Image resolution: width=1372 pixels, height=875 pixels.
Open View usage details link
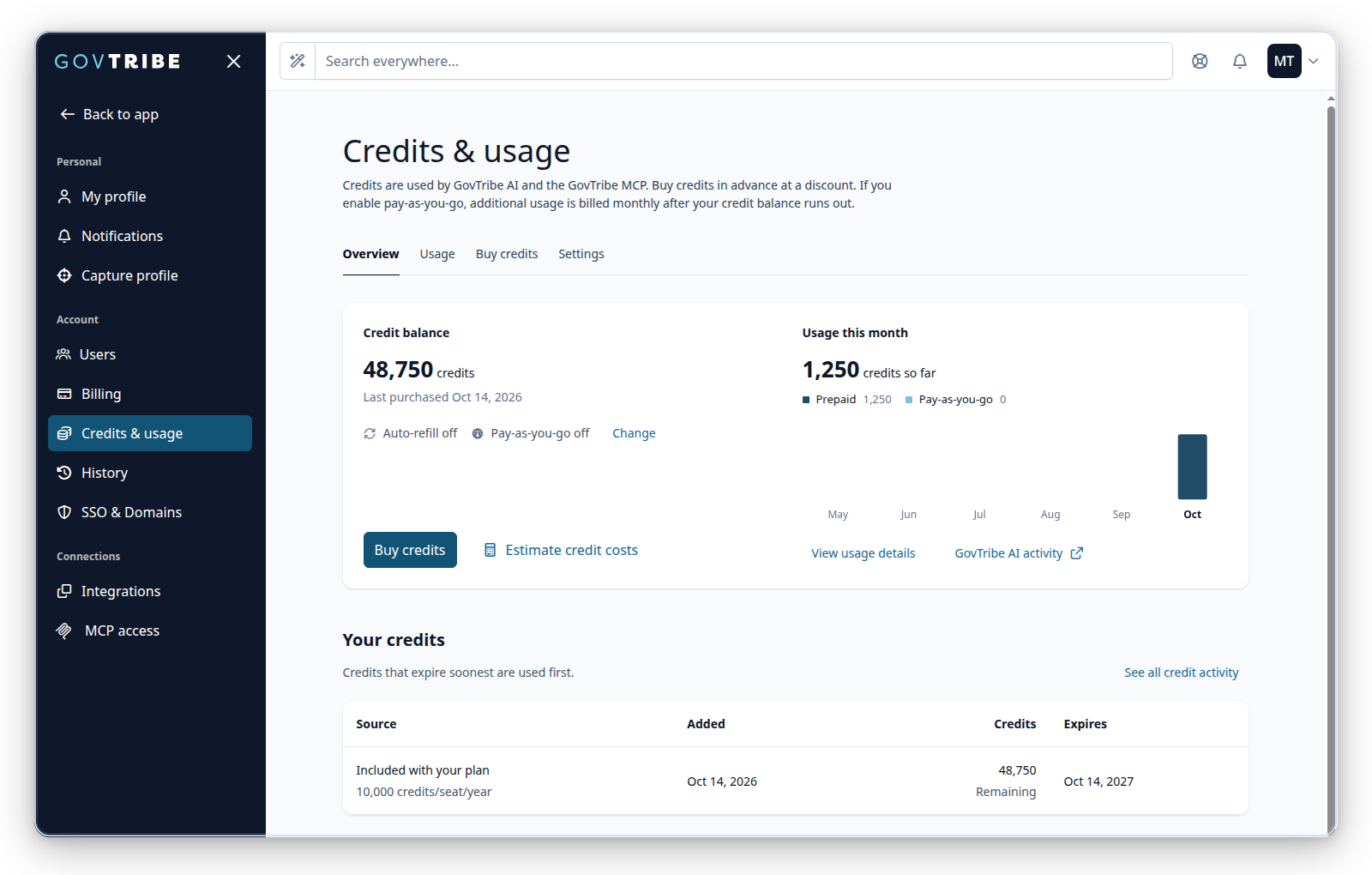(864, 553)
